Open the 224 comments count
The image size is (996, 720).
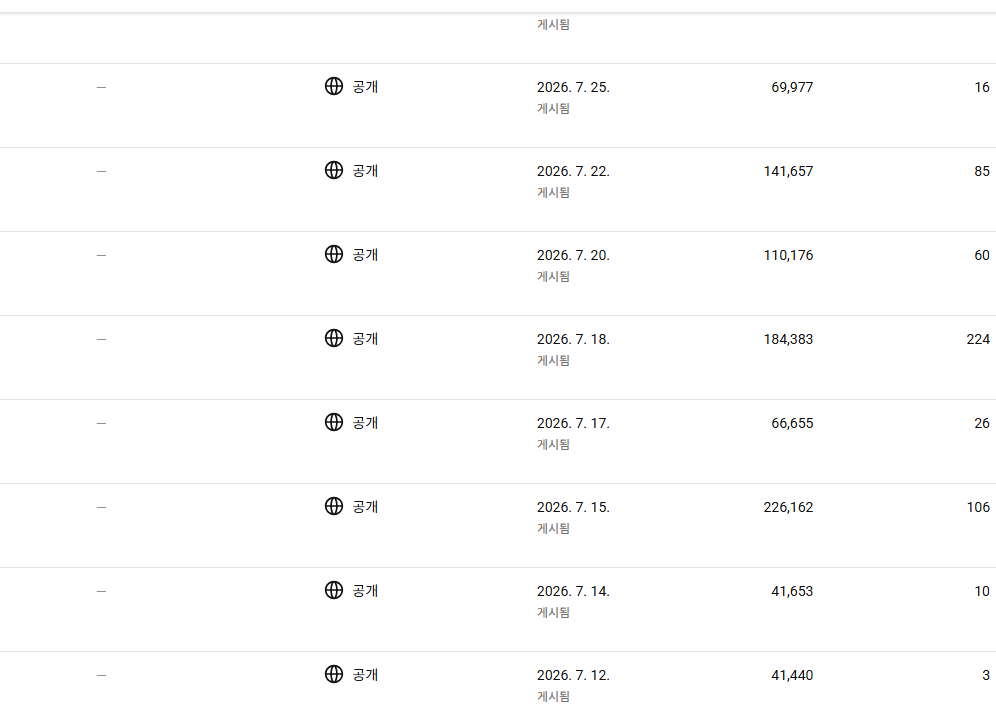978,339
